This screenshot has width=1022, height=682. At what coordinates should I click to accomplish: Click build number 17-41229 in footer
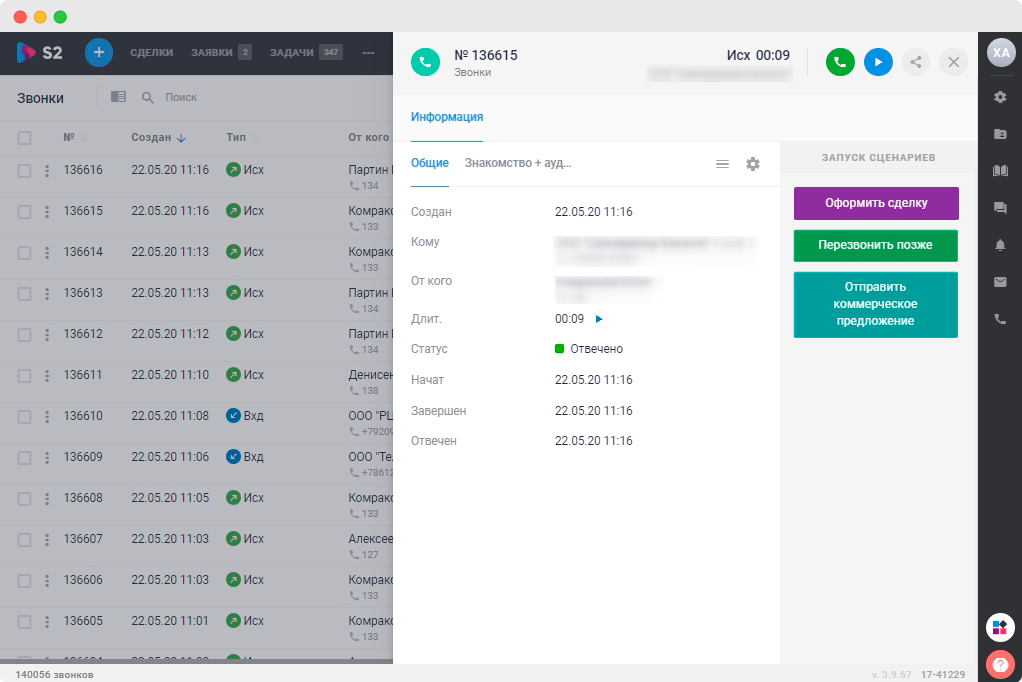tap(942, 675)
